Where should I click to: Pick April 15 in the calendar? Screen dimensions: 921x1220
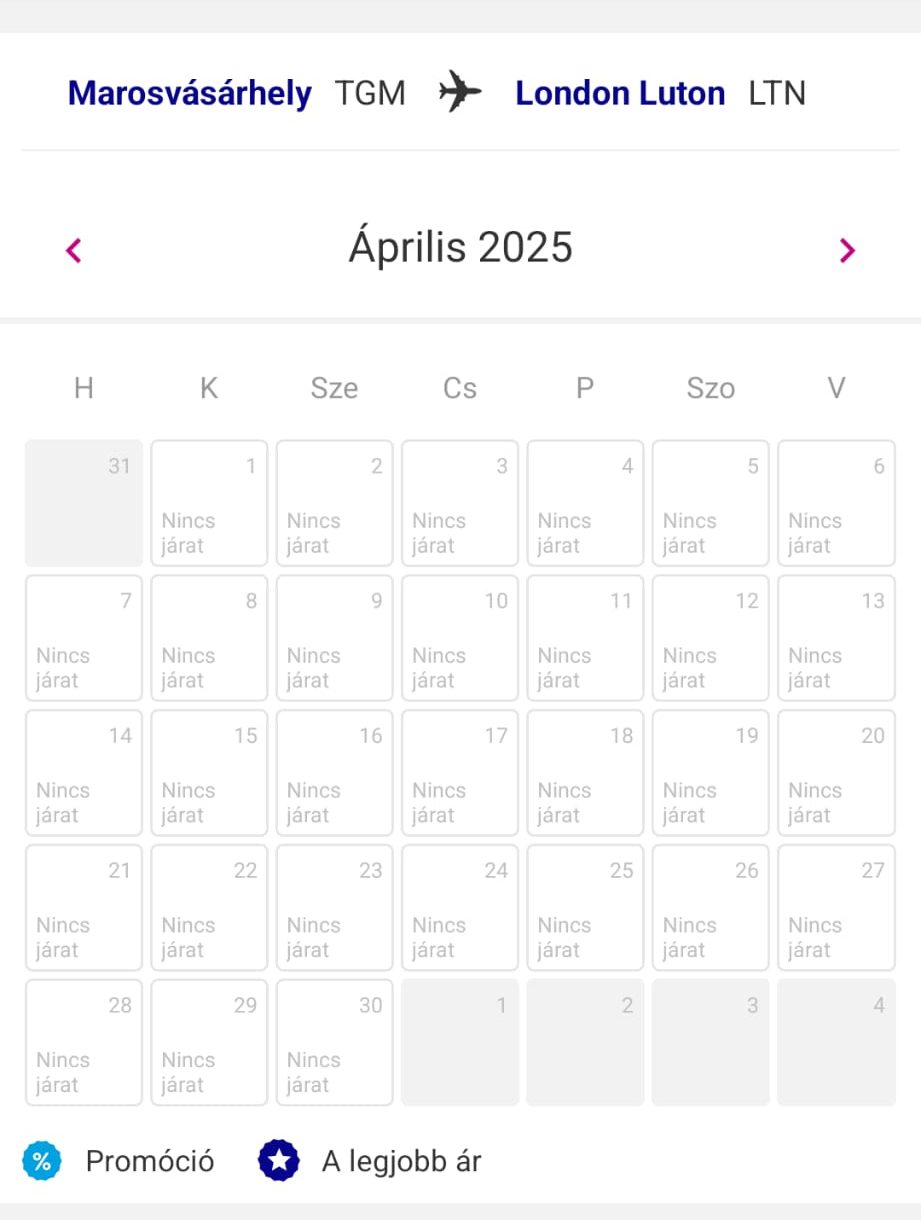209,773
